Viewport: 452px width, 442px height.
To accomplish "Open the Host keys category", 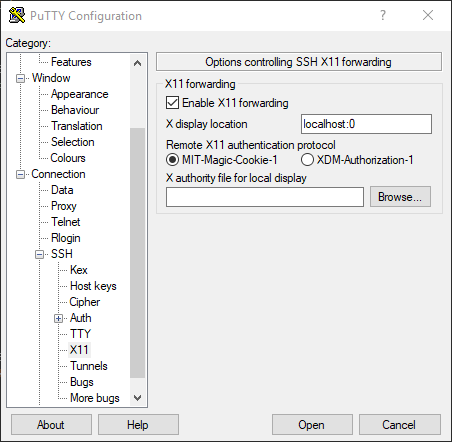I will [x=93, y=286].
